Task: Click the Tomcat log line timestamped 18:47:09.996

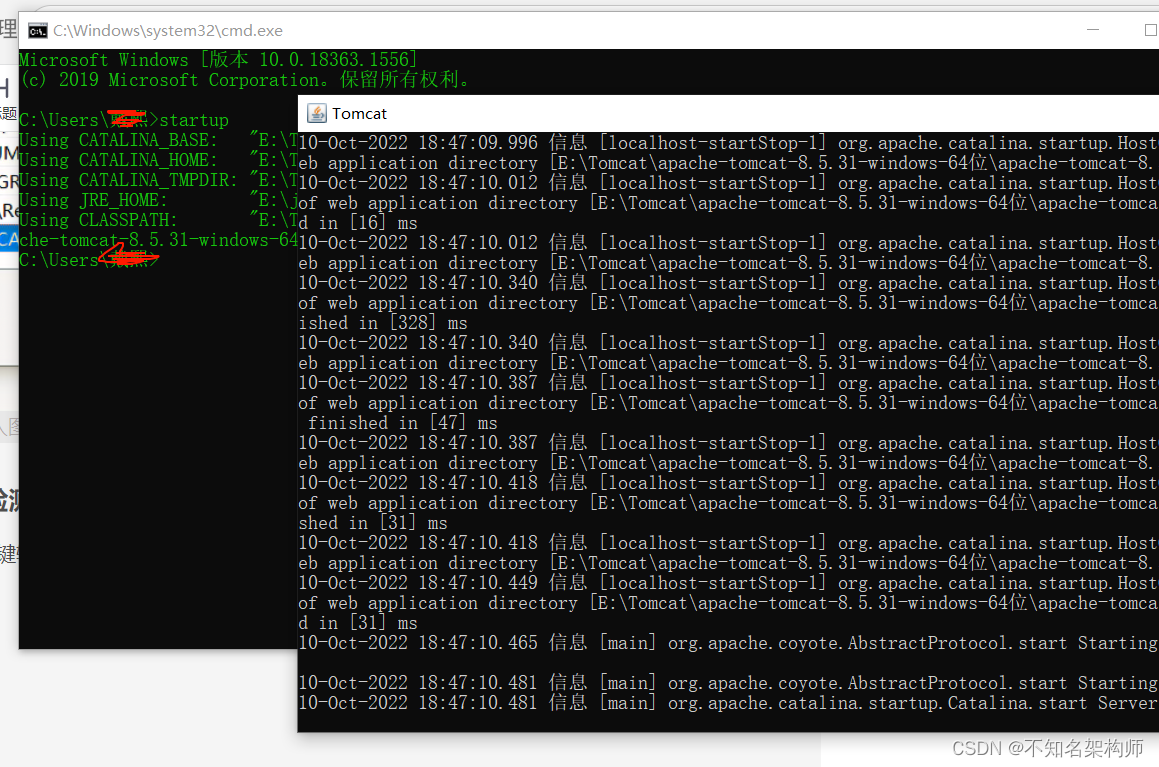Action: [x=728, y=143]
